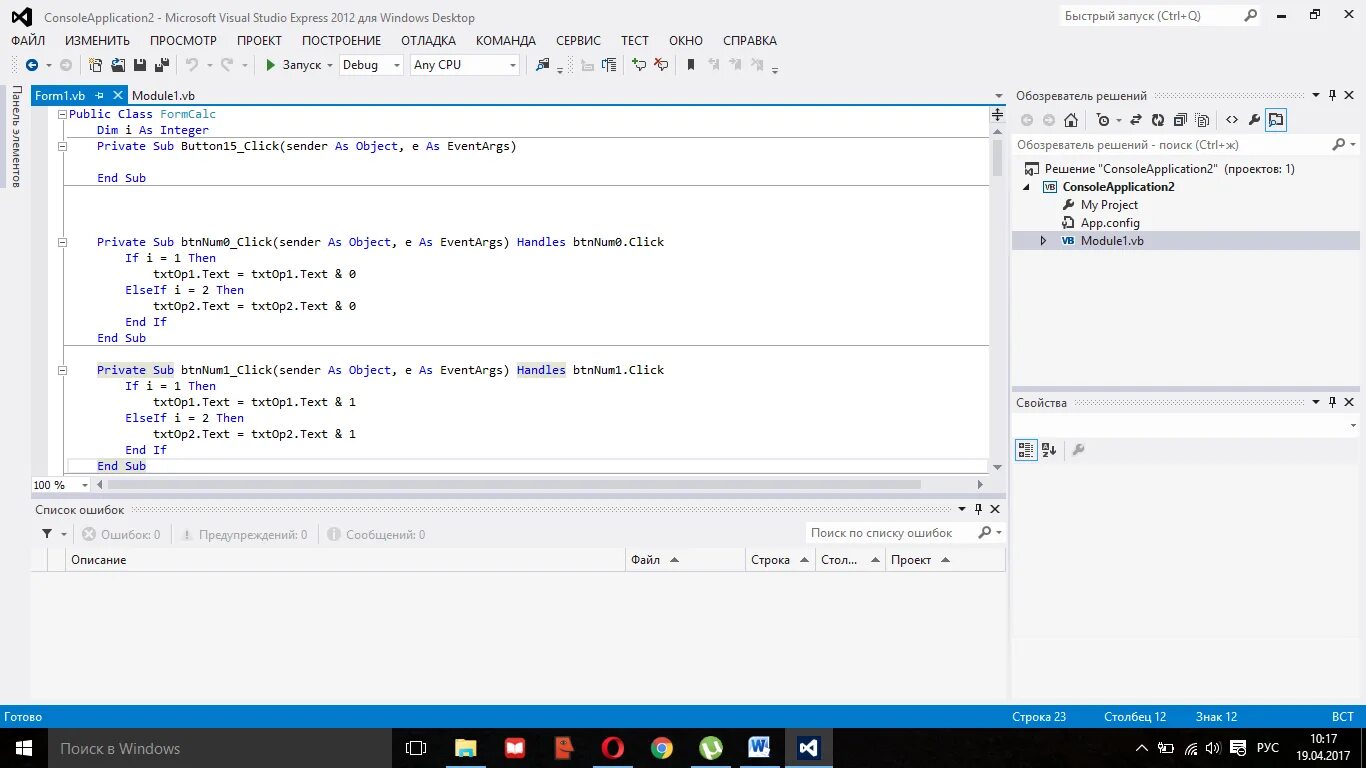Viewport: 1366px width, 768px height.
Task: Click the editor horizontal scrollbar
Action: tap(513, 485)
